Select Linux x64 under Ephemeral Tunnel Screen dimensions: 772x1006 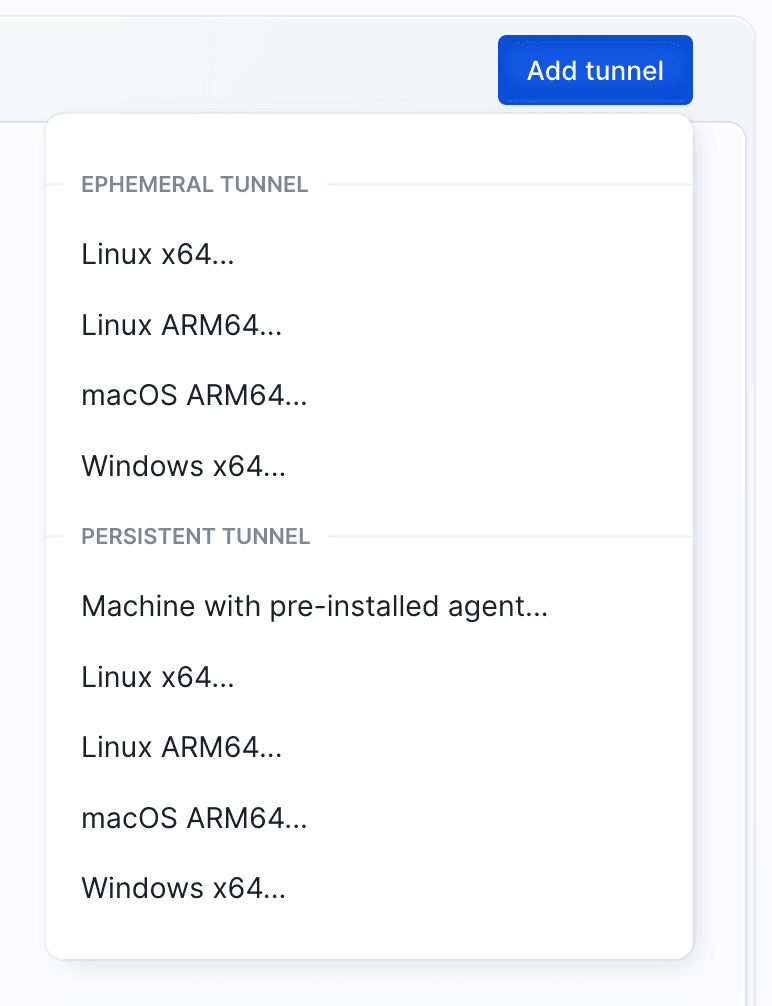[x=158, y=254]
